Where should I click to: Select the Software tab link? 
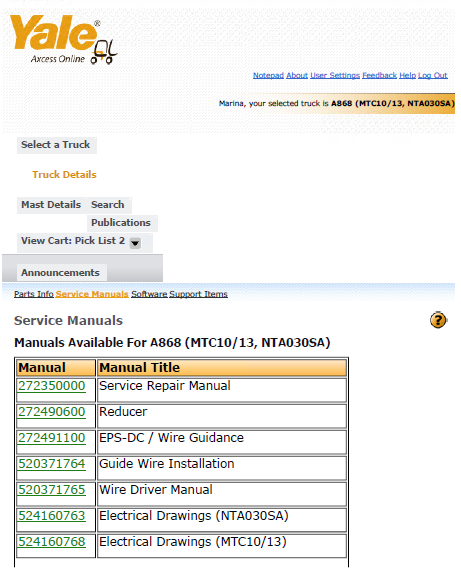149,294
